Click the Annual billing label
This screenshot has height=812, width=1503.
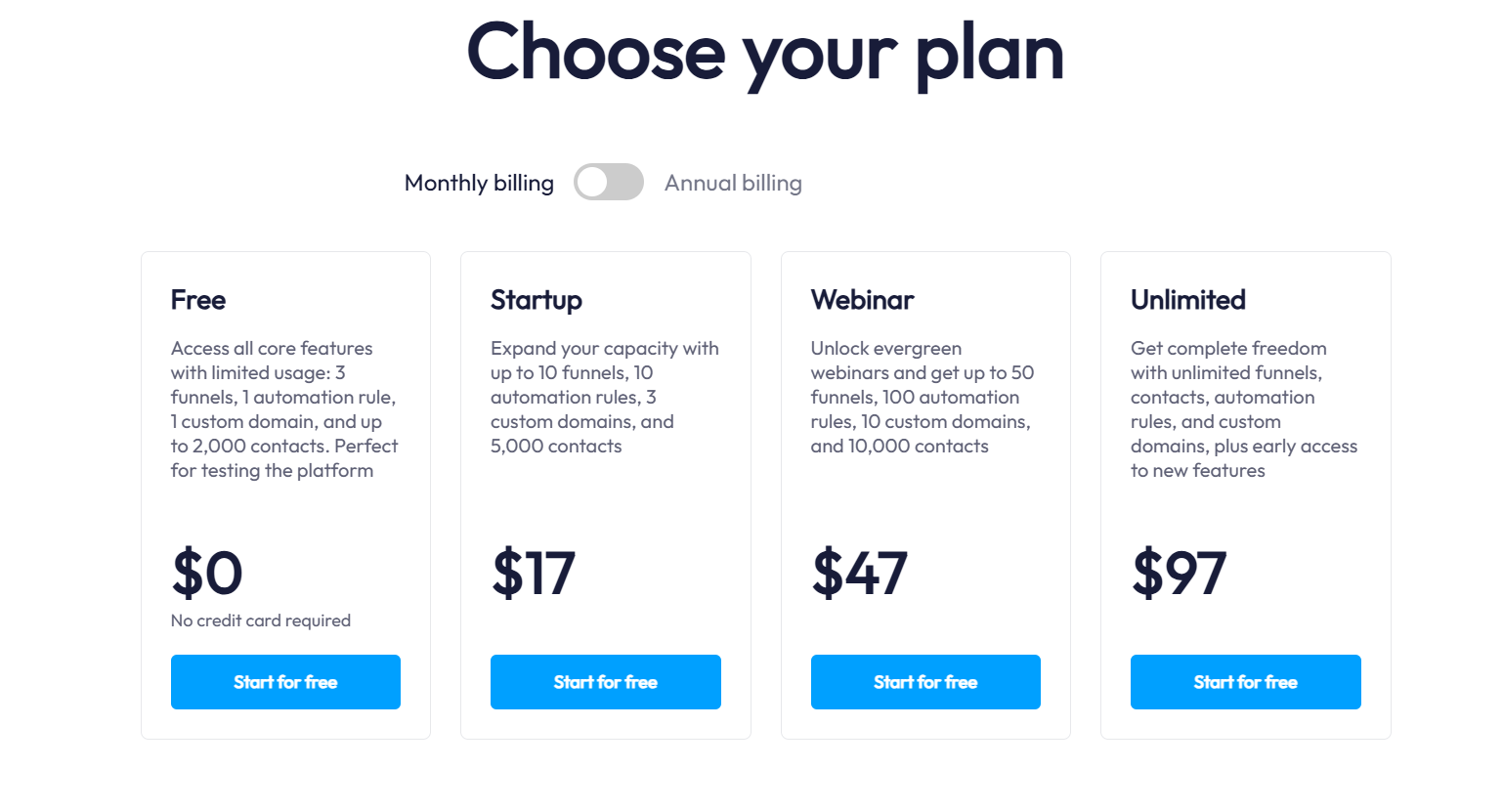tap(733, 182)
